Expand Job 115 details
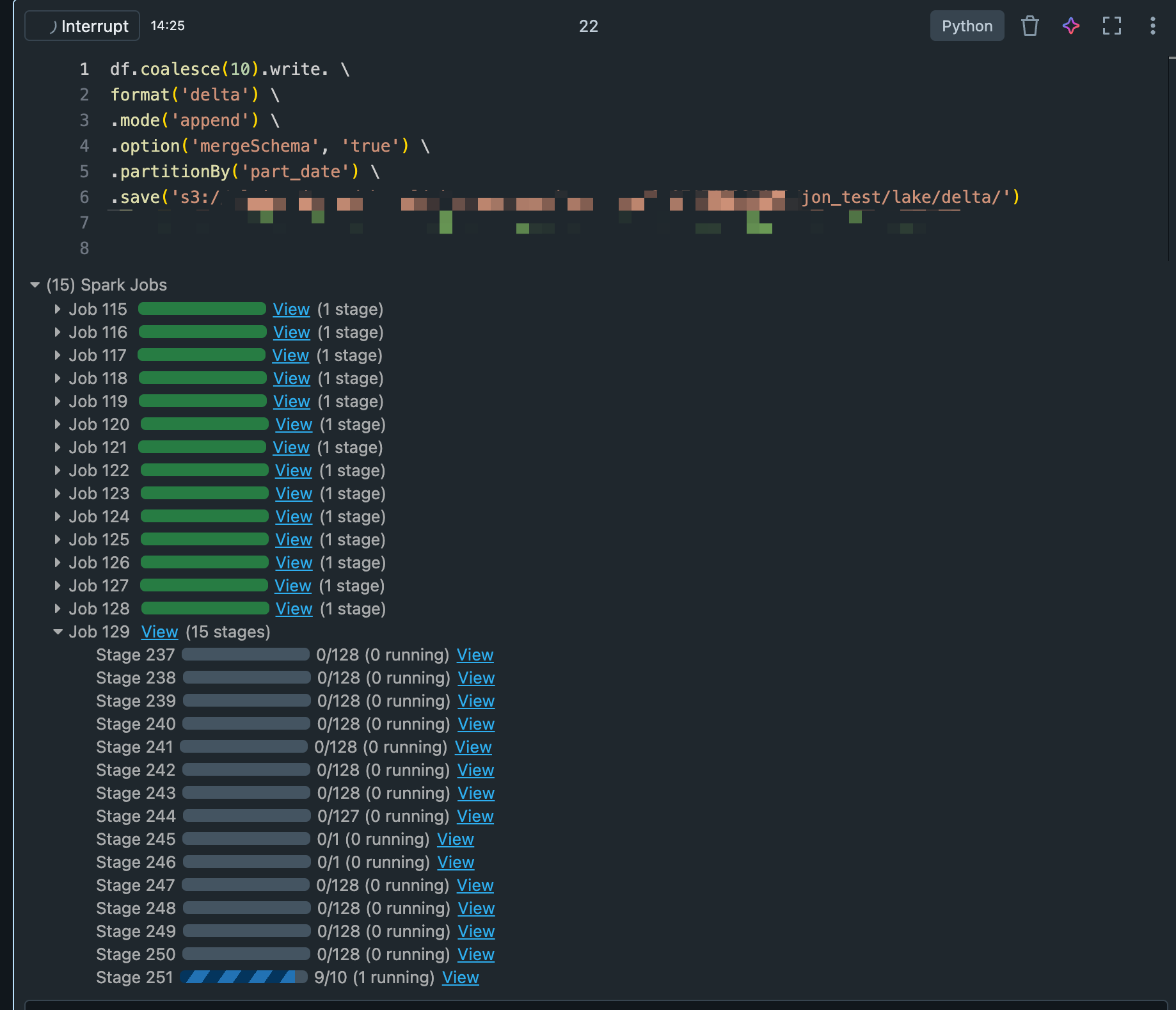This screenshot has height=1010, width=1176. [58, 309]
